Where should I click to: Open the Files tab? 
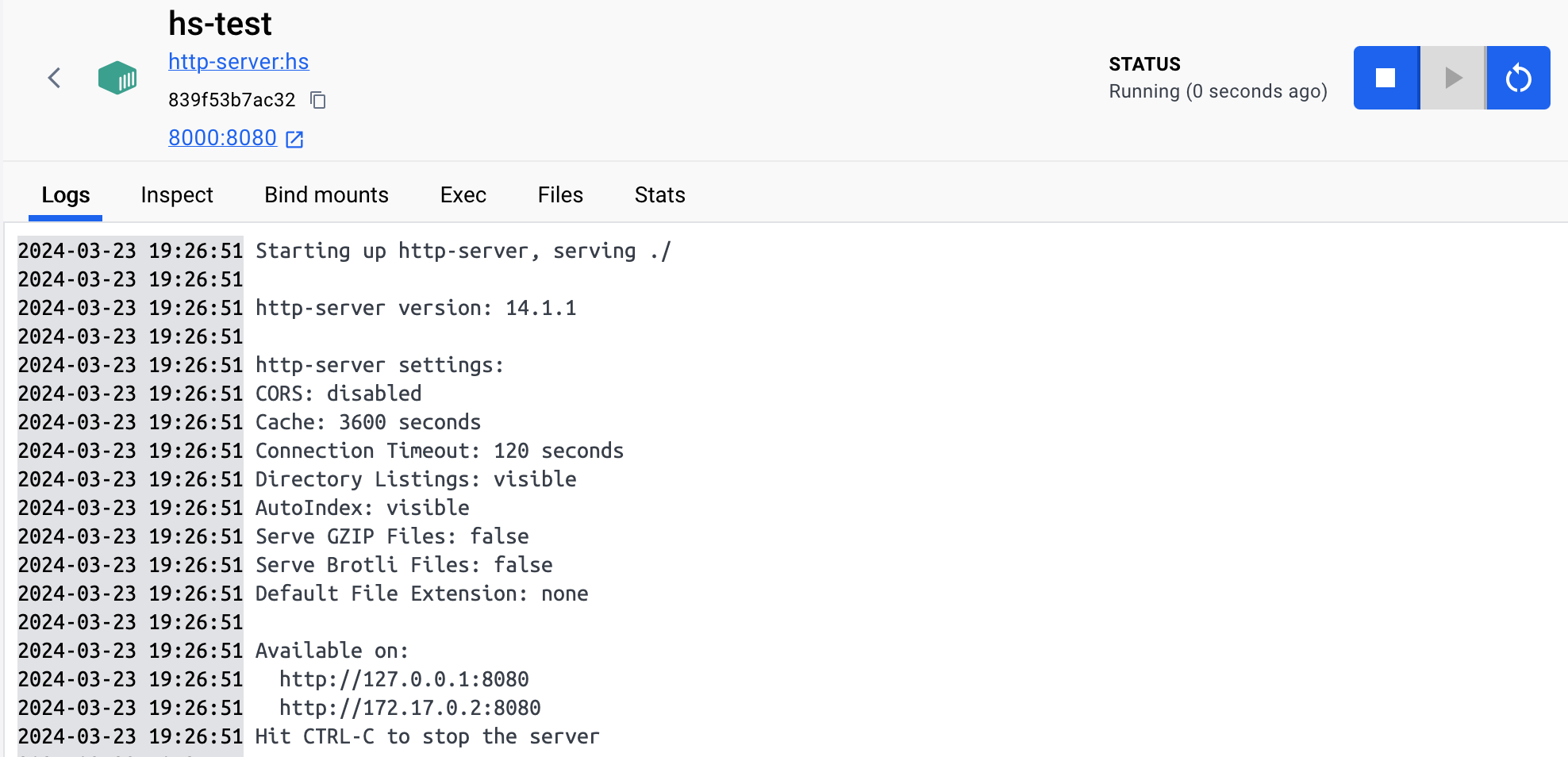point(560,195)
